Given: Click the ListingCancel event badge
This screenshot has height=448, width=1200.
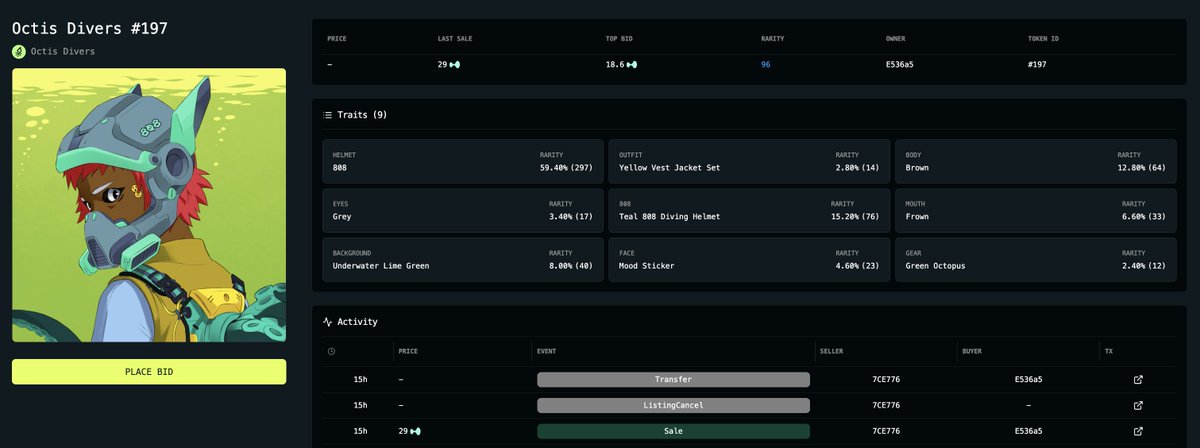Looking at the screenshot, I should (673, 406).
